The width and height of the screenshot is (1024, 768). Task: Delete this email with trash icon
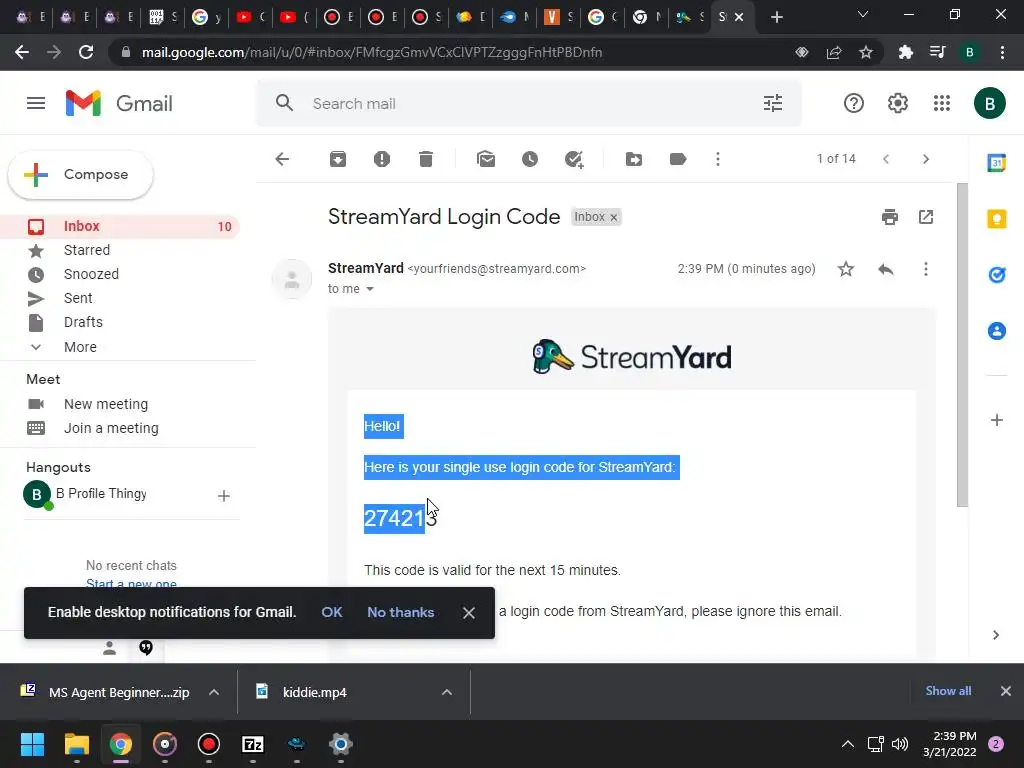click(426, 159)
